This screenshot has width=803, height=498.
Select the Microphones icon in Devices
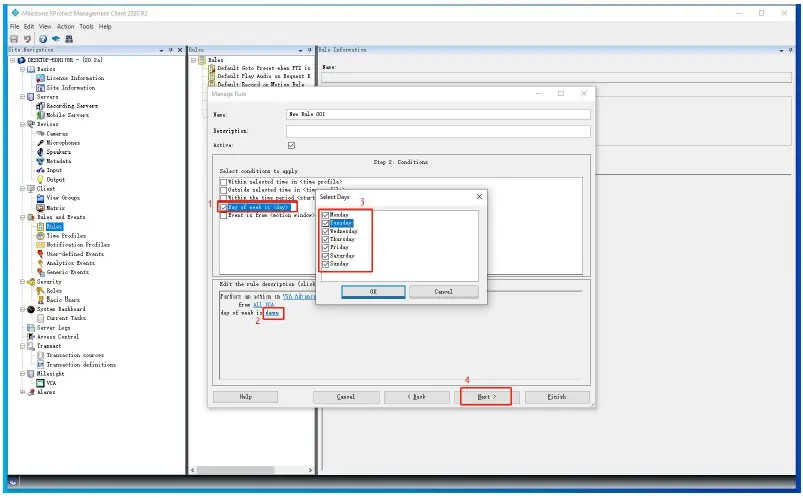[x=40, y=142]
